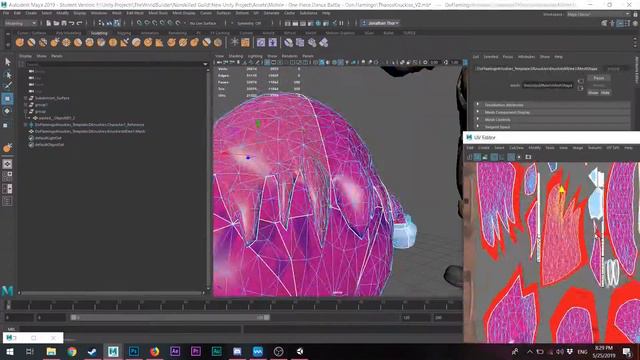This screenshot has height=360, width=640.
Task: Open the No Live Surface field
Action: [x=203, y=23]
